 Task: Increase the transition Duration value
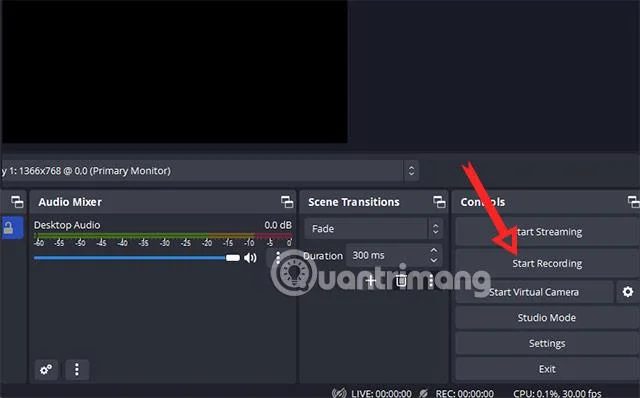coord(433,251)
